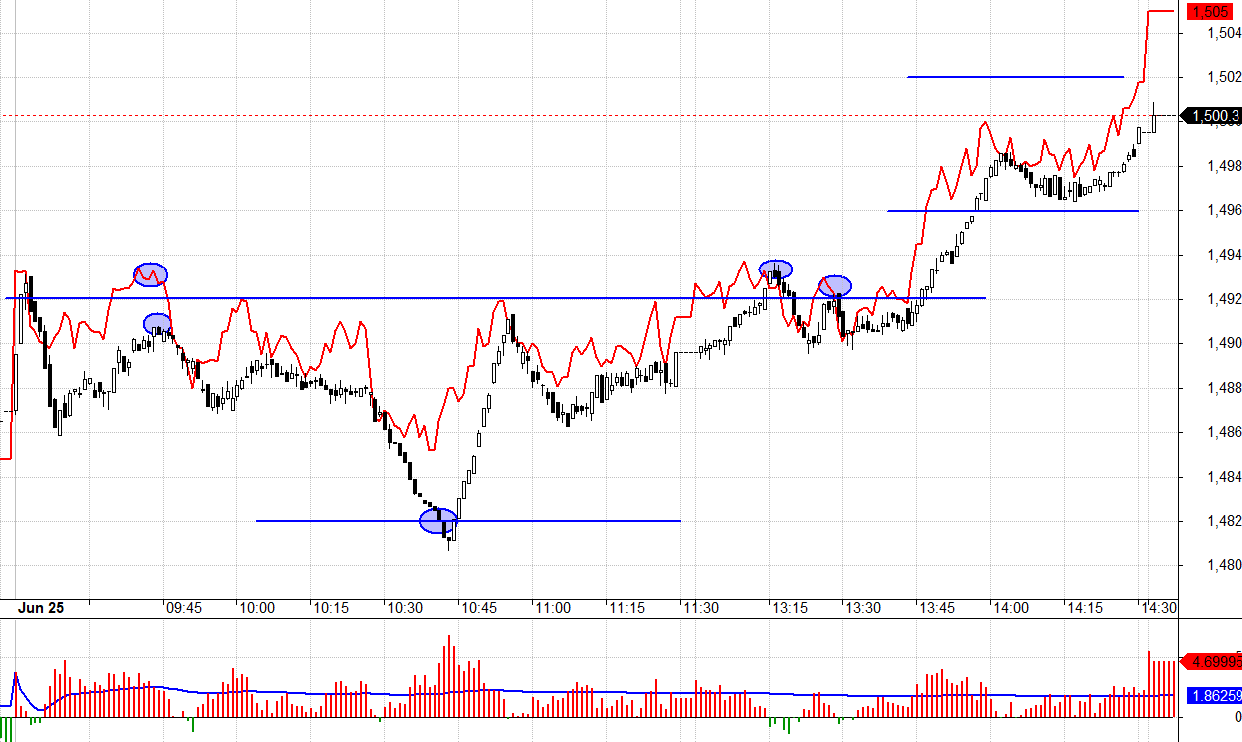Click the 10:45 time axis label
Viewport: 1242px width, 742px height.
click(x=478, y=608)
